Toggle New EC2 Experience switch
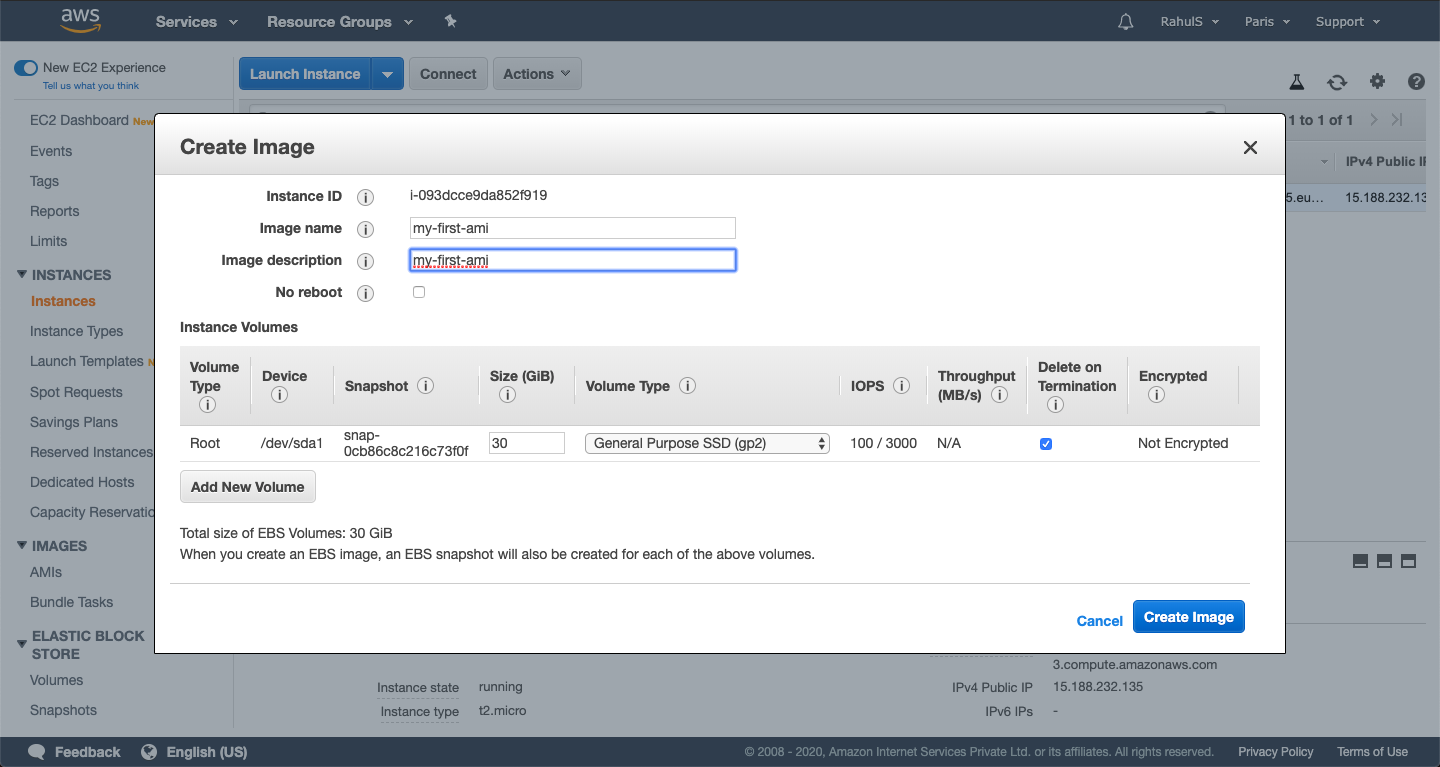Image resolution: width=1440 pixels, height=767 pixels. [25, 67]
